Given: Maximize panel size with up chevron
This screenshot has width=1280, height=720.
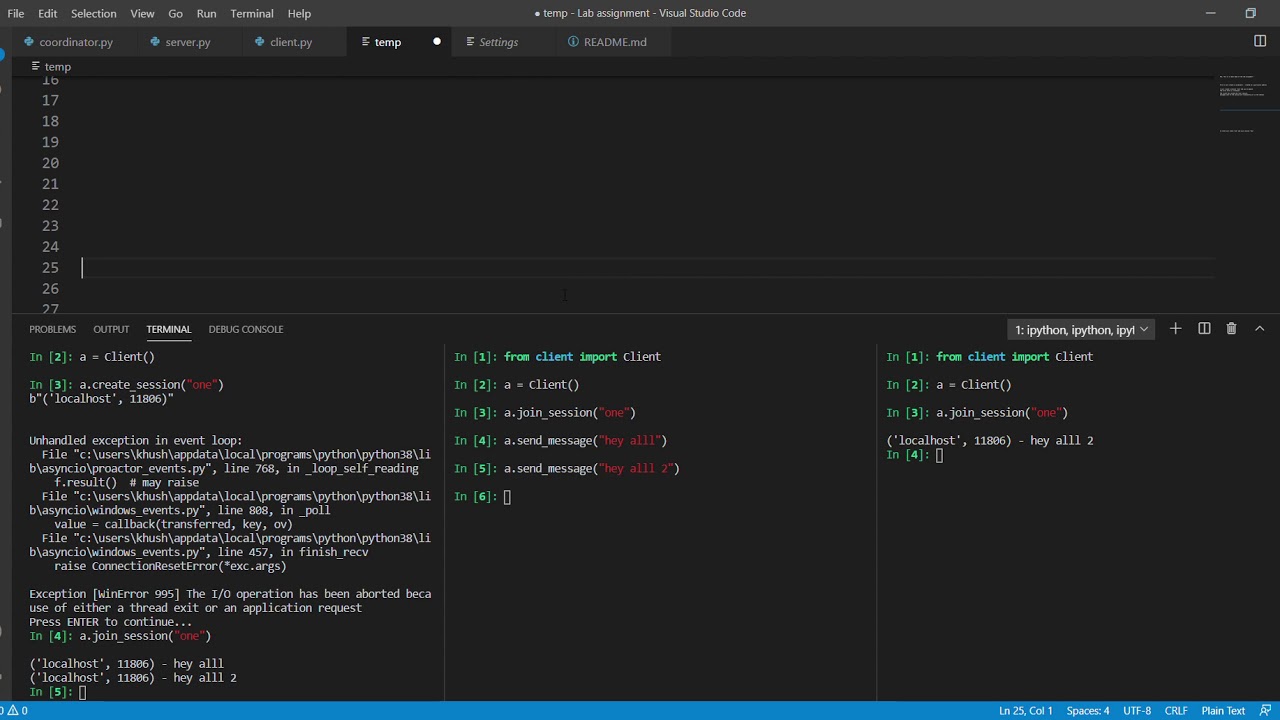Looking at the screenshot, I should tap(1259, 329).
